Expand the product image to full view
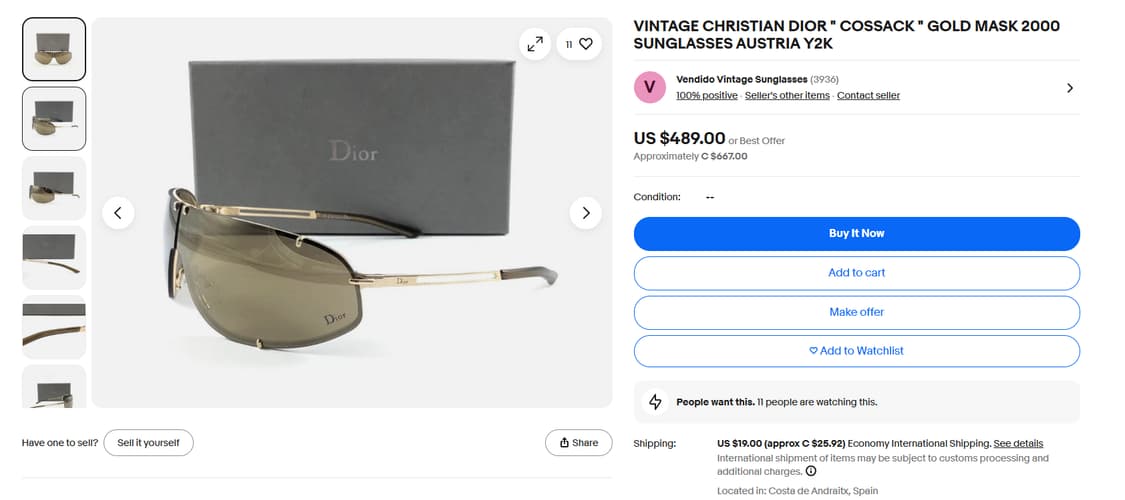Viewport: 1125px width, 500px height. tap(535, 44)
